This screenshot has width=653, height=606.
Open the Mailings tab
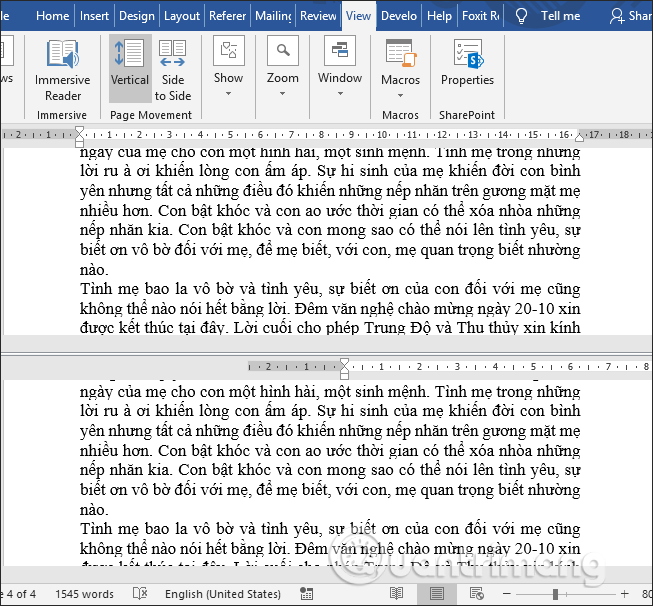(274, 16)
